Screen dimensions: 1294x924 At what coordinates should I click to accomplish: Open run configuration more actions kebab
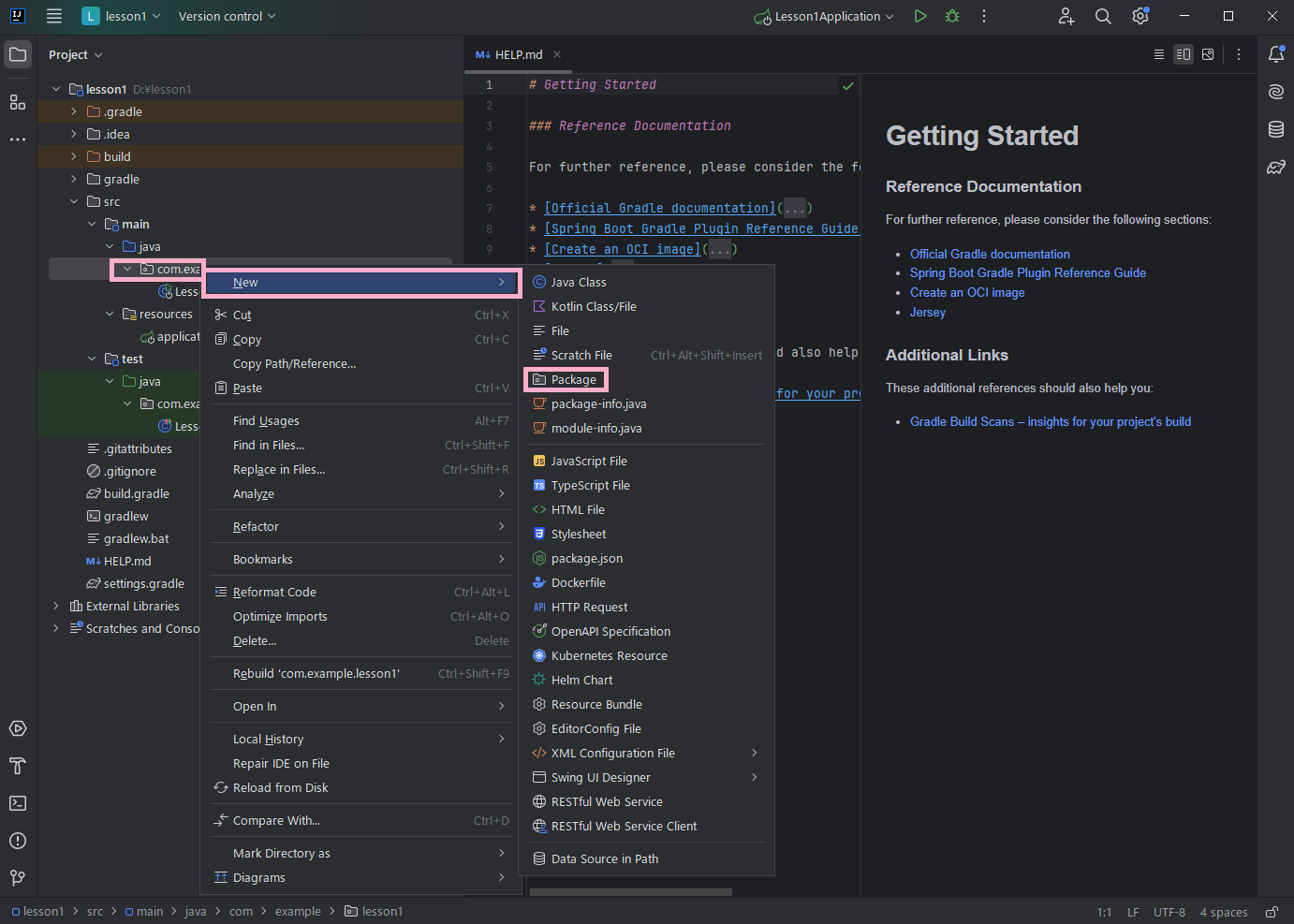pyautogui.click(x=984, y=16)
